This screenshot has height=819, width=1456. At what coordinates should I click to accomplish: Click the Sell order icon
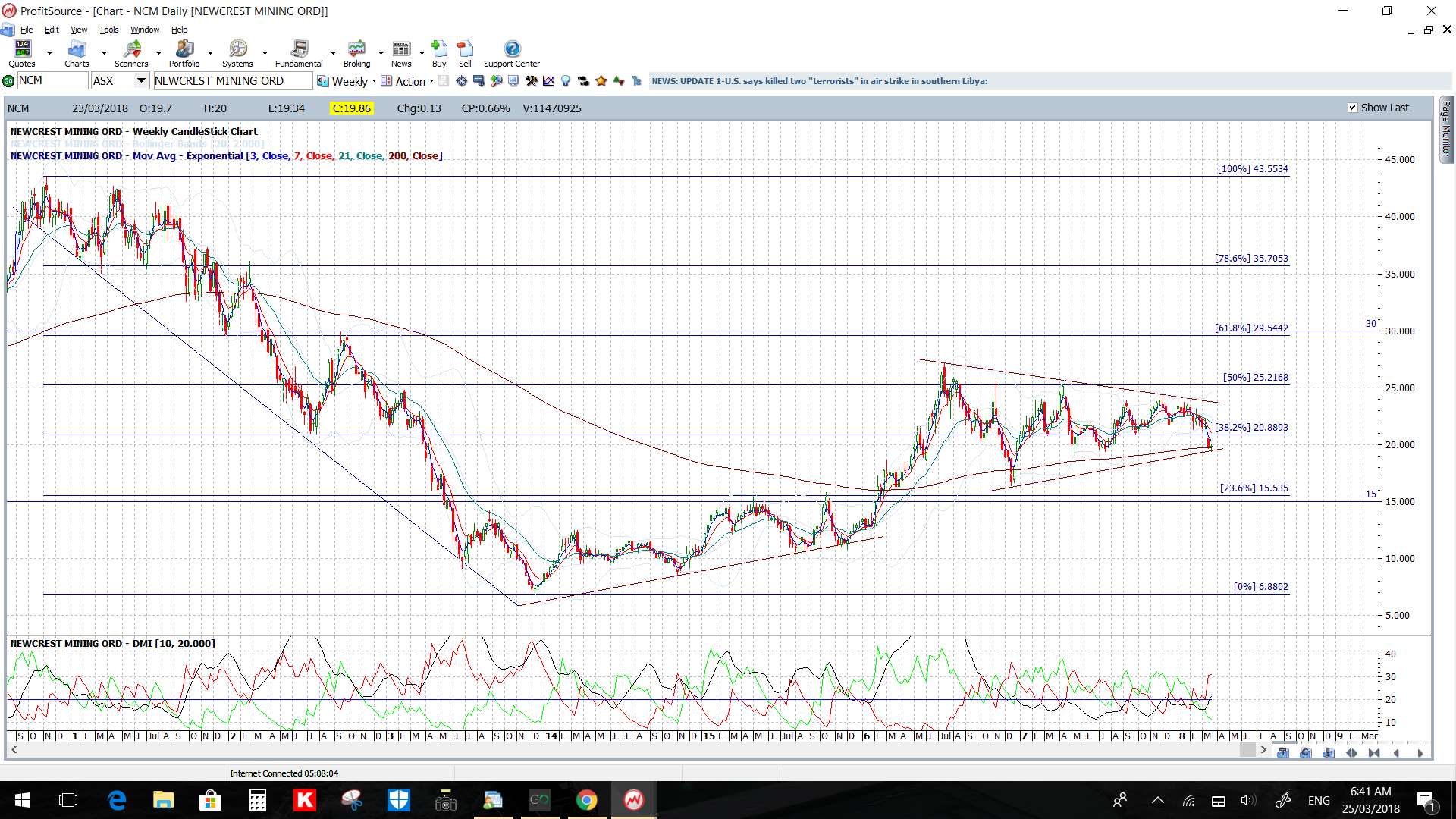[465, 54]
